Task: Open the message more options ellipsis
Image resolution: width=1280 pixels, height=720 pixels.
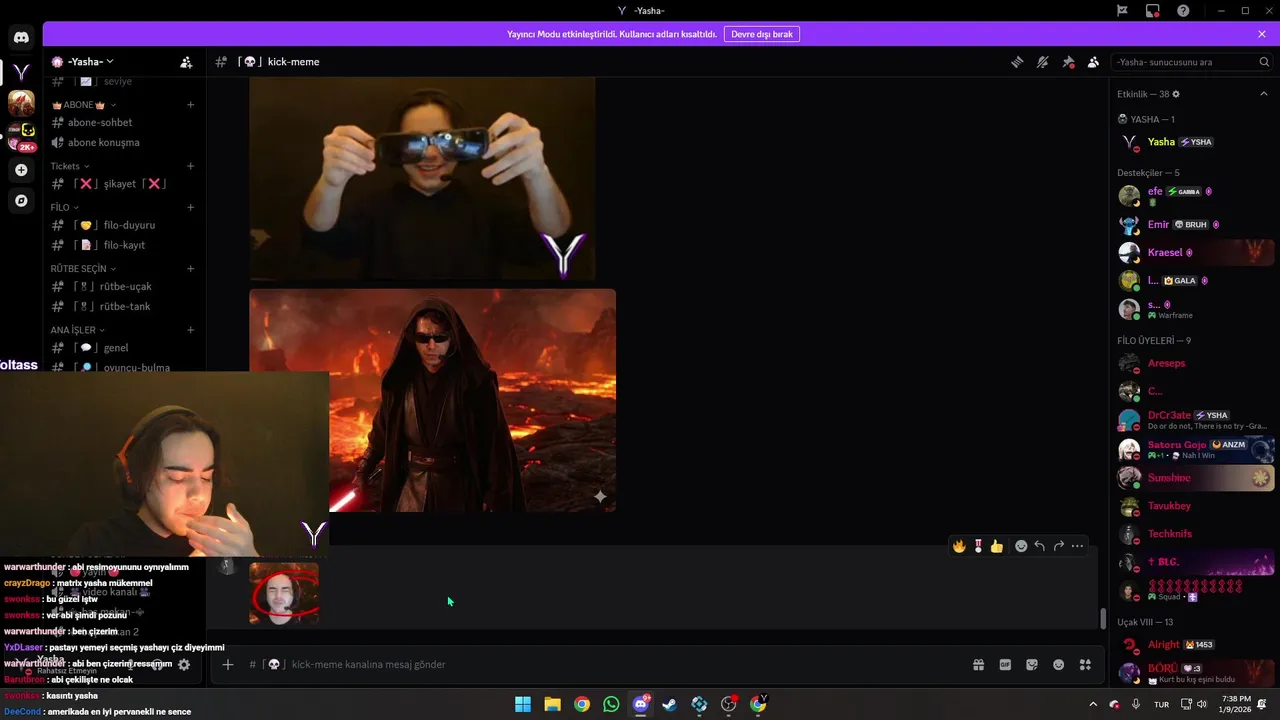Action: click(x=1077, y=546)
